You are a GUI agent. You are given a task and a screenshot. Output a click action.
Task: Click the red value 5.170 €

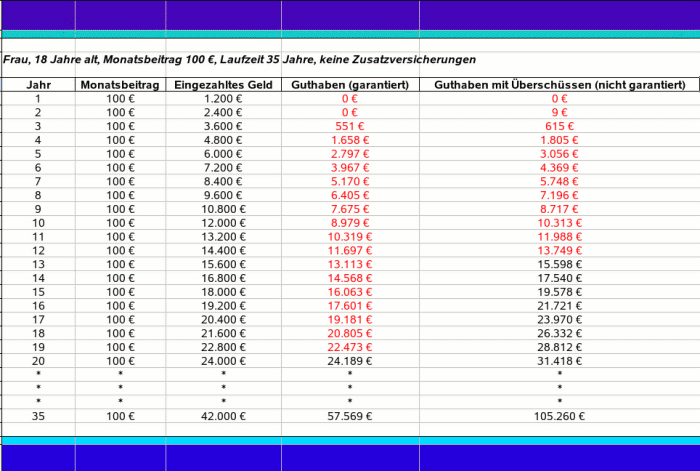(350, 182)
